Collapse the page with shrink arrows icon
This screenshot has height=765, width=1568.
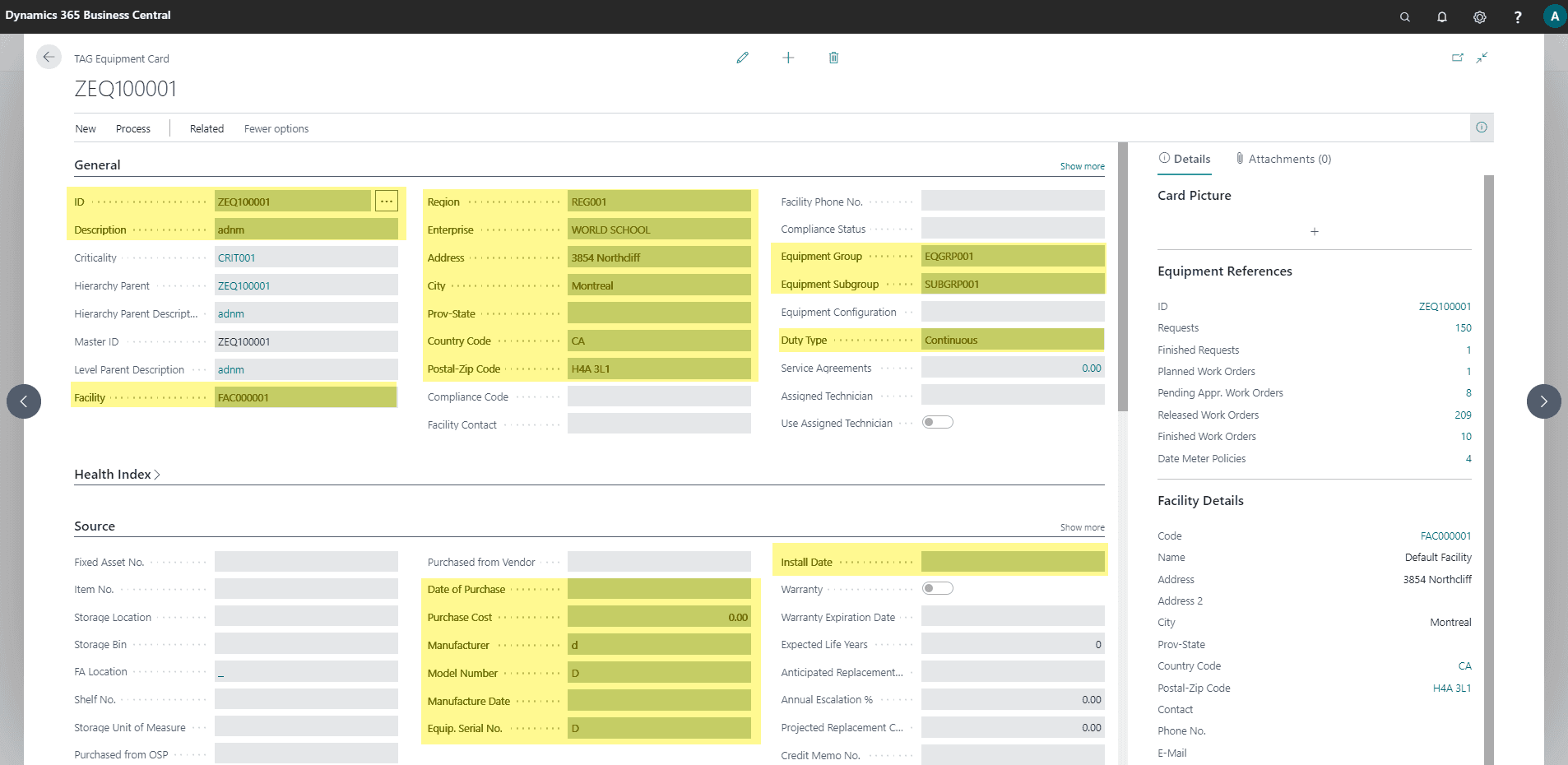tap(1482, 58)
